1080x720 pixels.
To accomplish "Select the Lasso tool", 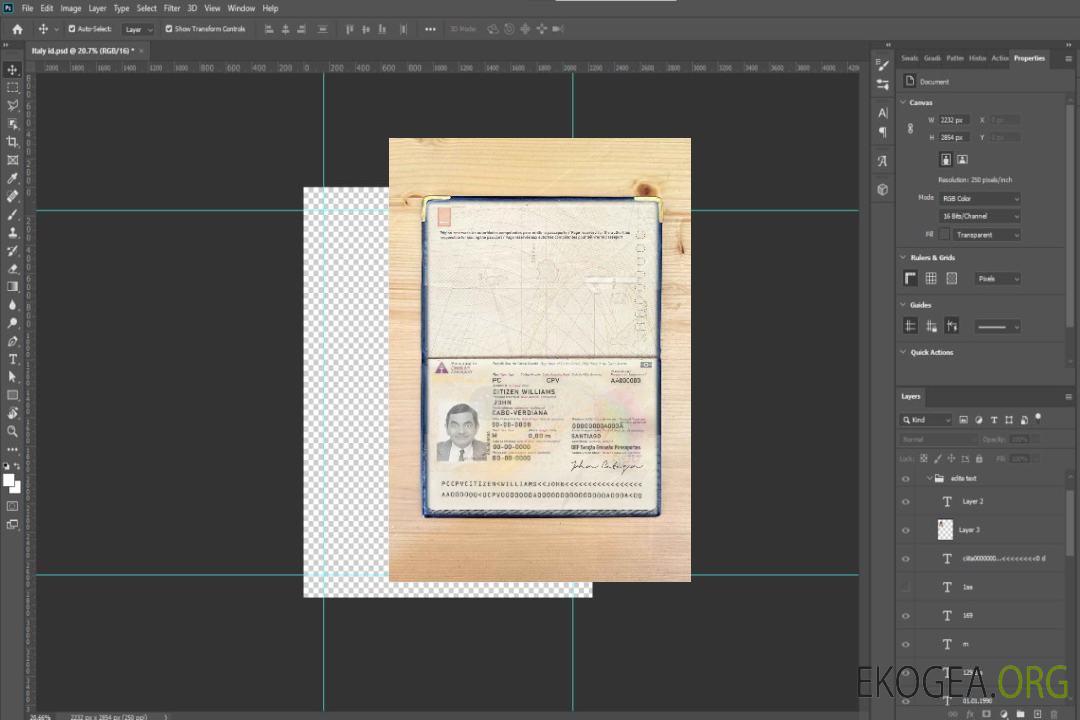I will pos(13,105).
